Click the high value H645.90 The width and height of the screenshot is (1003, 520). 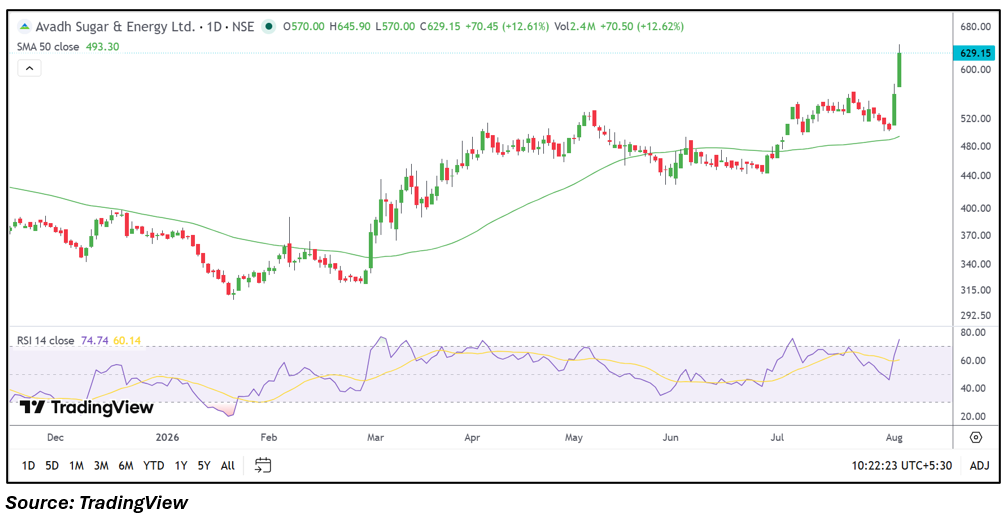(x=350, y=27)
